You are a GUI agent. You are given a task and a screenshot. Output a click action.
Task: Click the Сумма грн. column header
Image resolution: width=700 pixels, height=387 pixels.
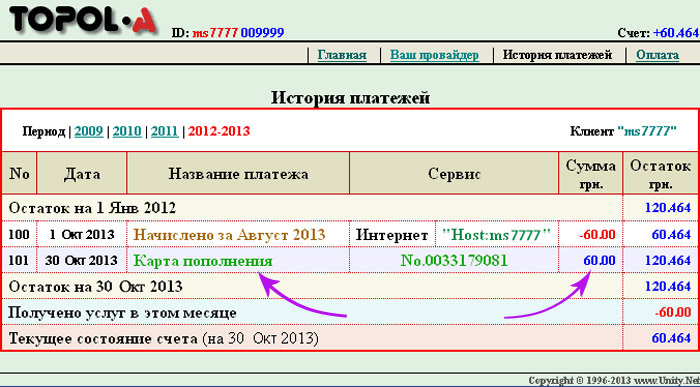590,173
